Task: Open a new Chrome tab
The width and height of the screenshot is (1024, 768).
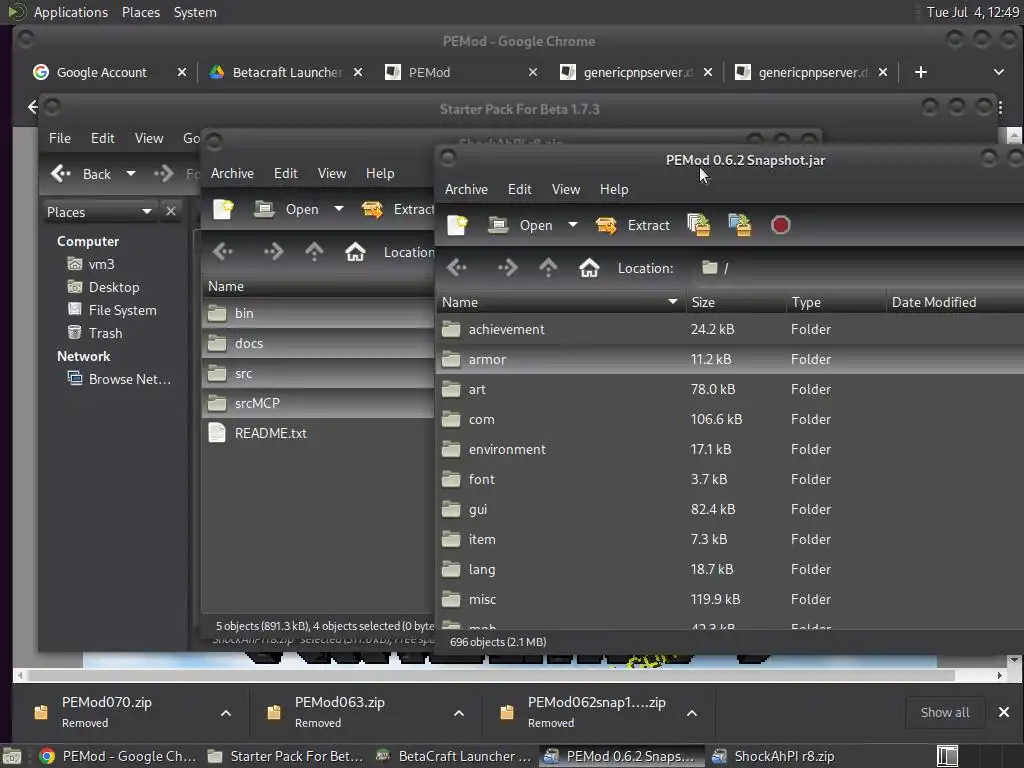Action: pos(921,72)
